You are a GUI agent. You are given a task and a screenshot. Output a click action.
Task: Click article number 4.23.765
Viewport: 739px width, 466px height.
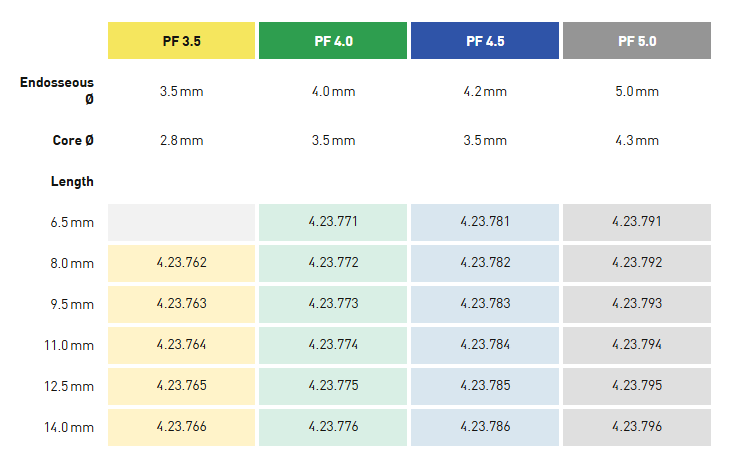[x=182, y=386]
